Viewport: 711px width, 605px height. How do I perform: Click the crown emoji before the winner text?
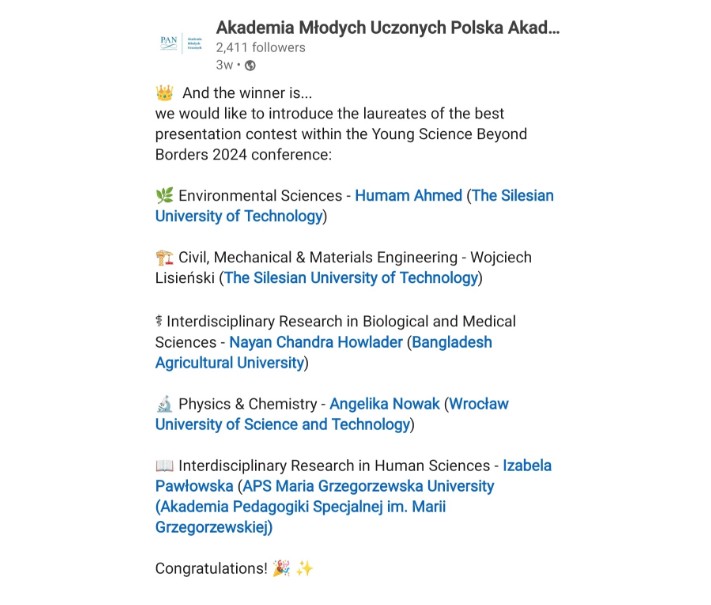(x=164, y=93)
